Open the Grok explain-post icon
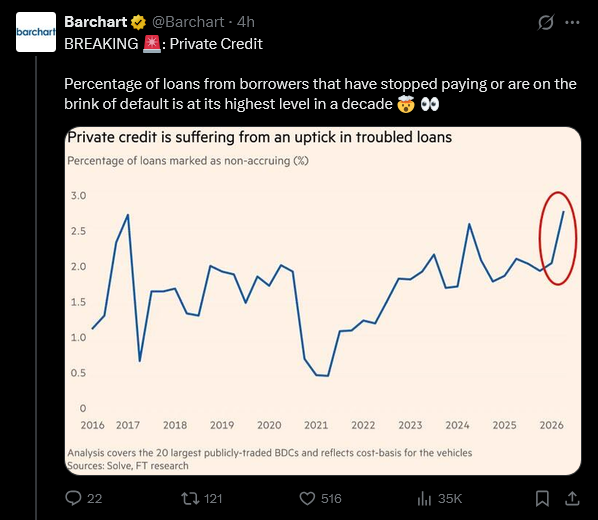The width and height of the screenshot is (598, 520). click(545, 23)
